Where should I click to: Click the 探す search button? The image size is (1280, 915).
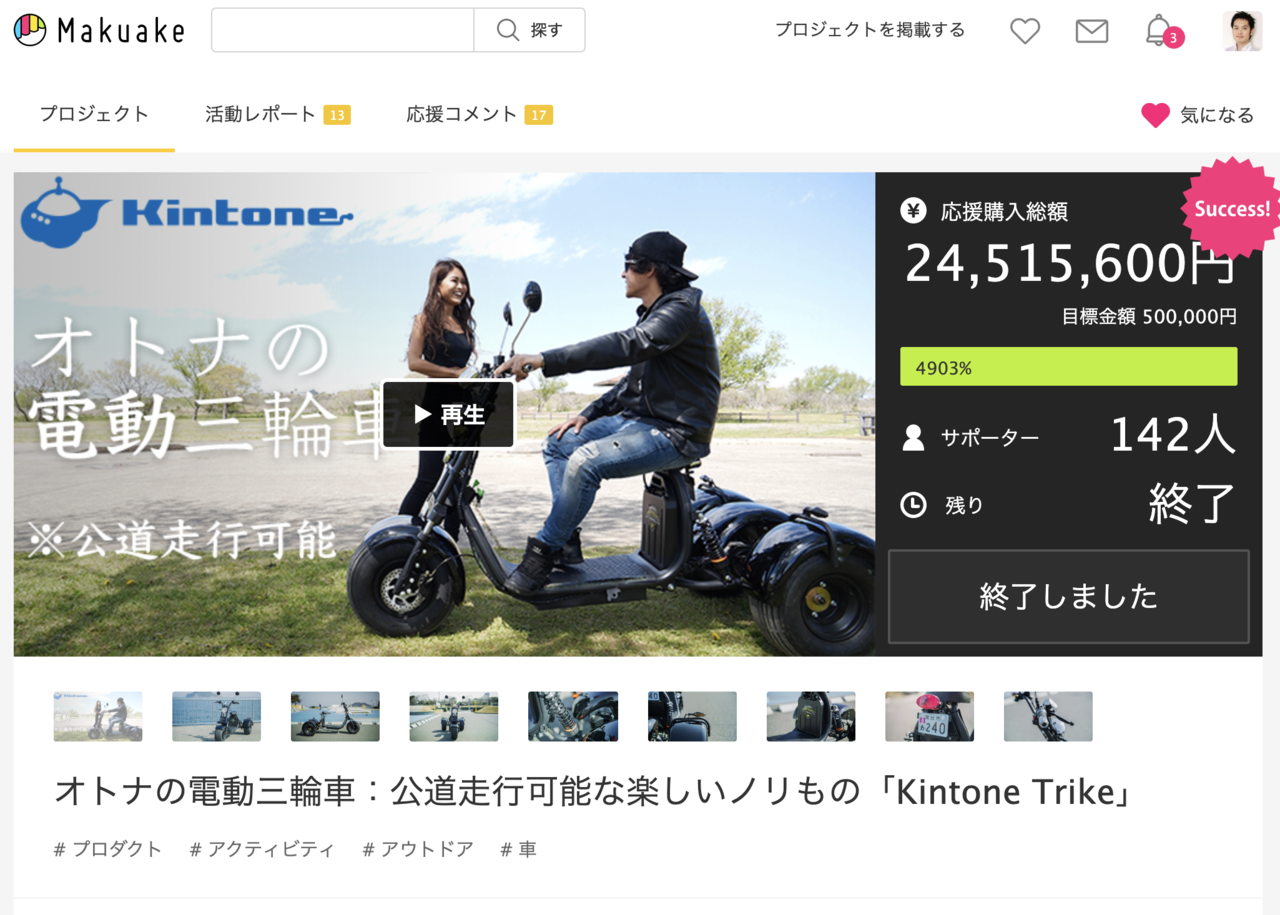530,30
